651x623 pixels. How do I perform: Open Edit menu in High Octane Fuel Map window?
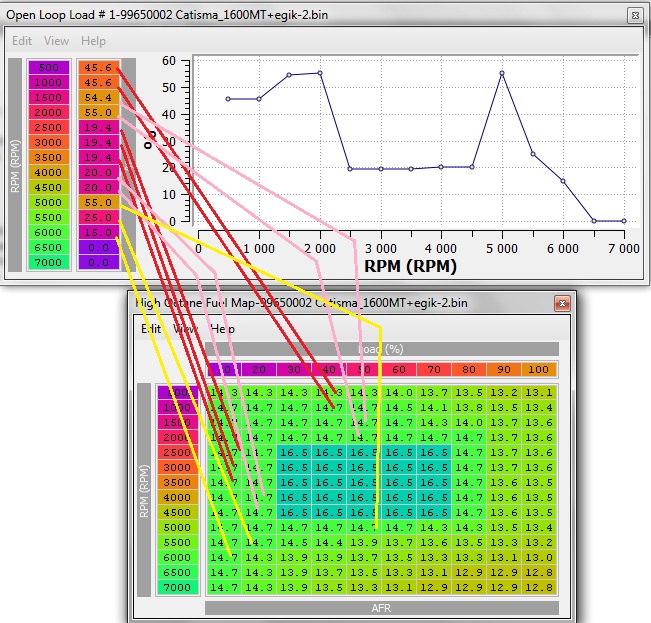click(x=151, y=328)
